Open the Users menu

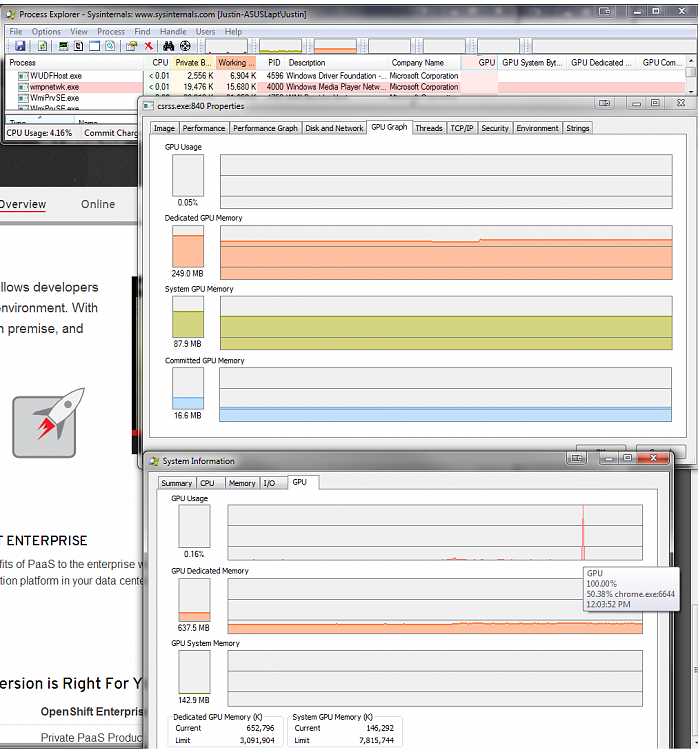pos(205,32)
